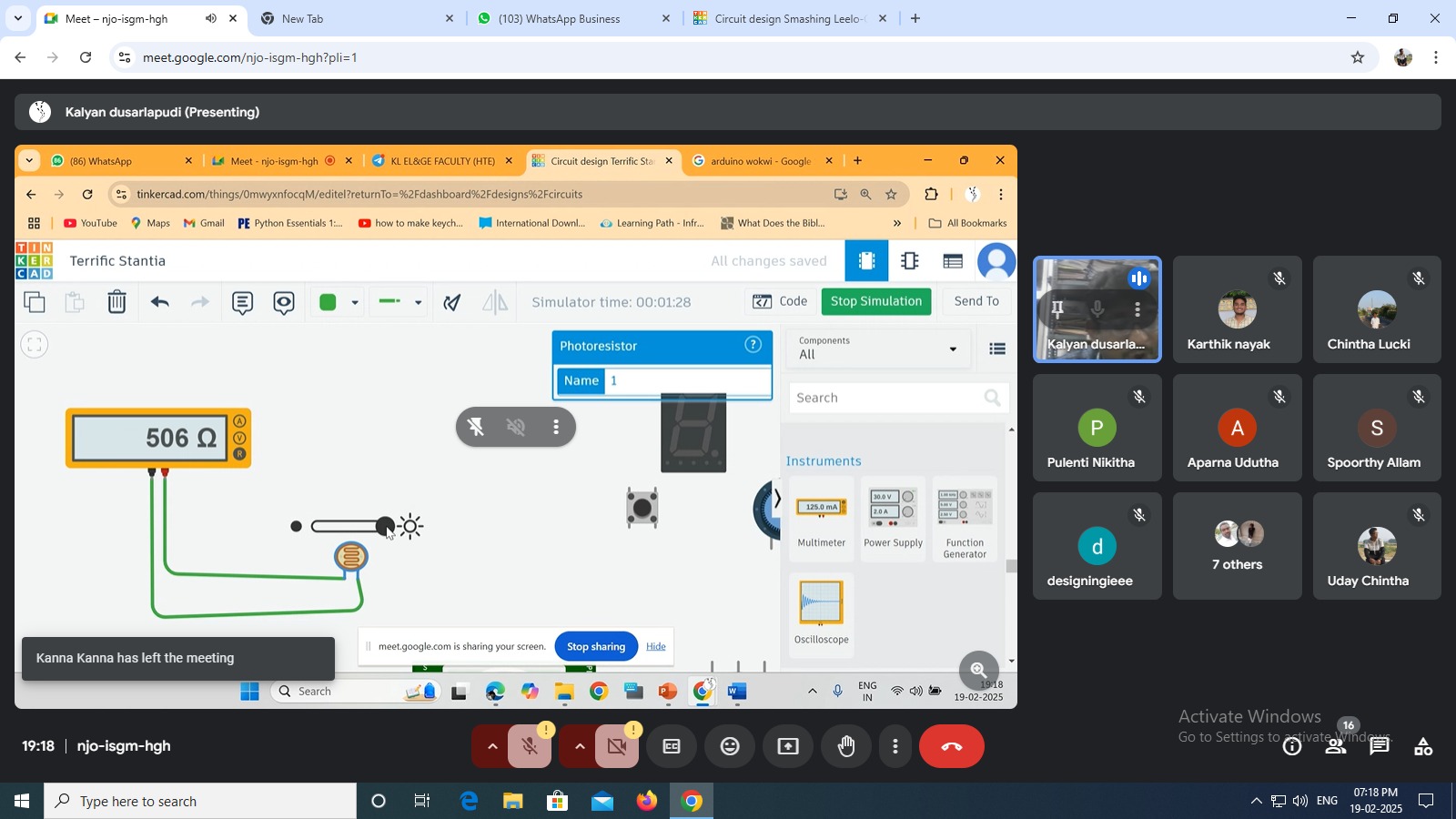
Task: Switch to Circuit design Smashing tab
Action: coord(787,18)
